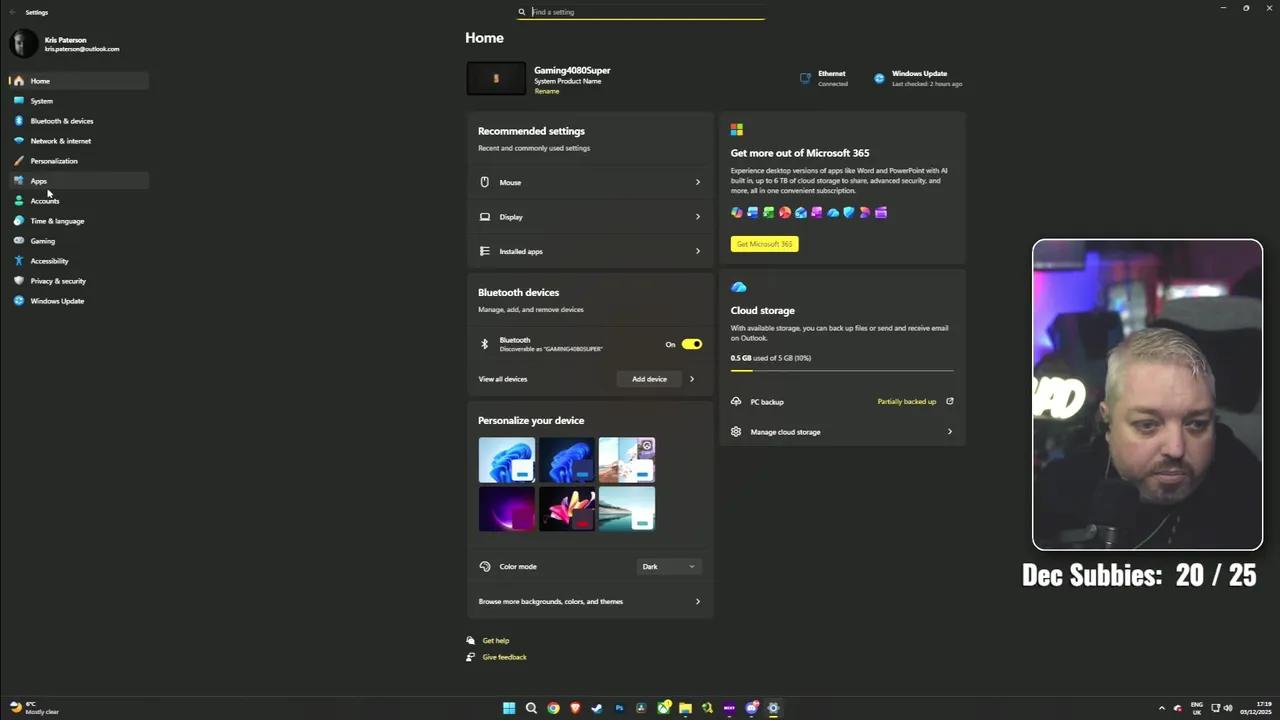Open clock and date in taskbar
The image size is (1280, 720).
tap(1256, 708)
